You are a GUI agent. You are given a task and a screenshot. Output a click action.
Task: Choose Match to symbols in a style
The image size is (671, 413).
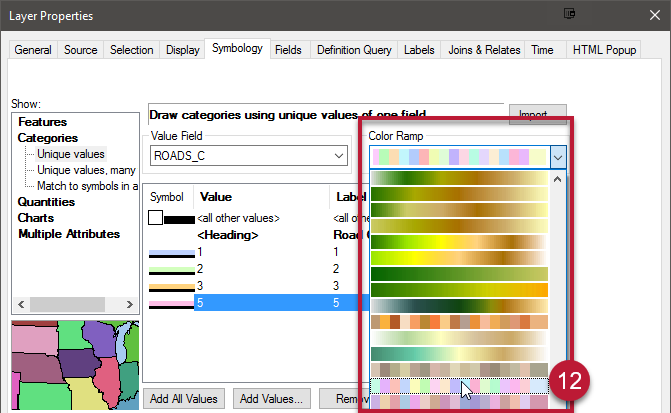(87, 186)
